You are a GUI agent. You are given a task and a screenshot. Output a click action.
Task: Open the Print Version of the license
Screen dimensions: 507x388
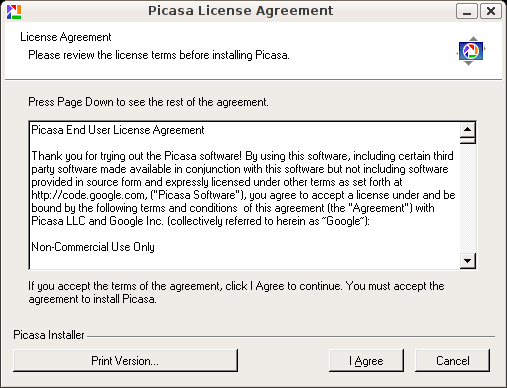point(125,360)
